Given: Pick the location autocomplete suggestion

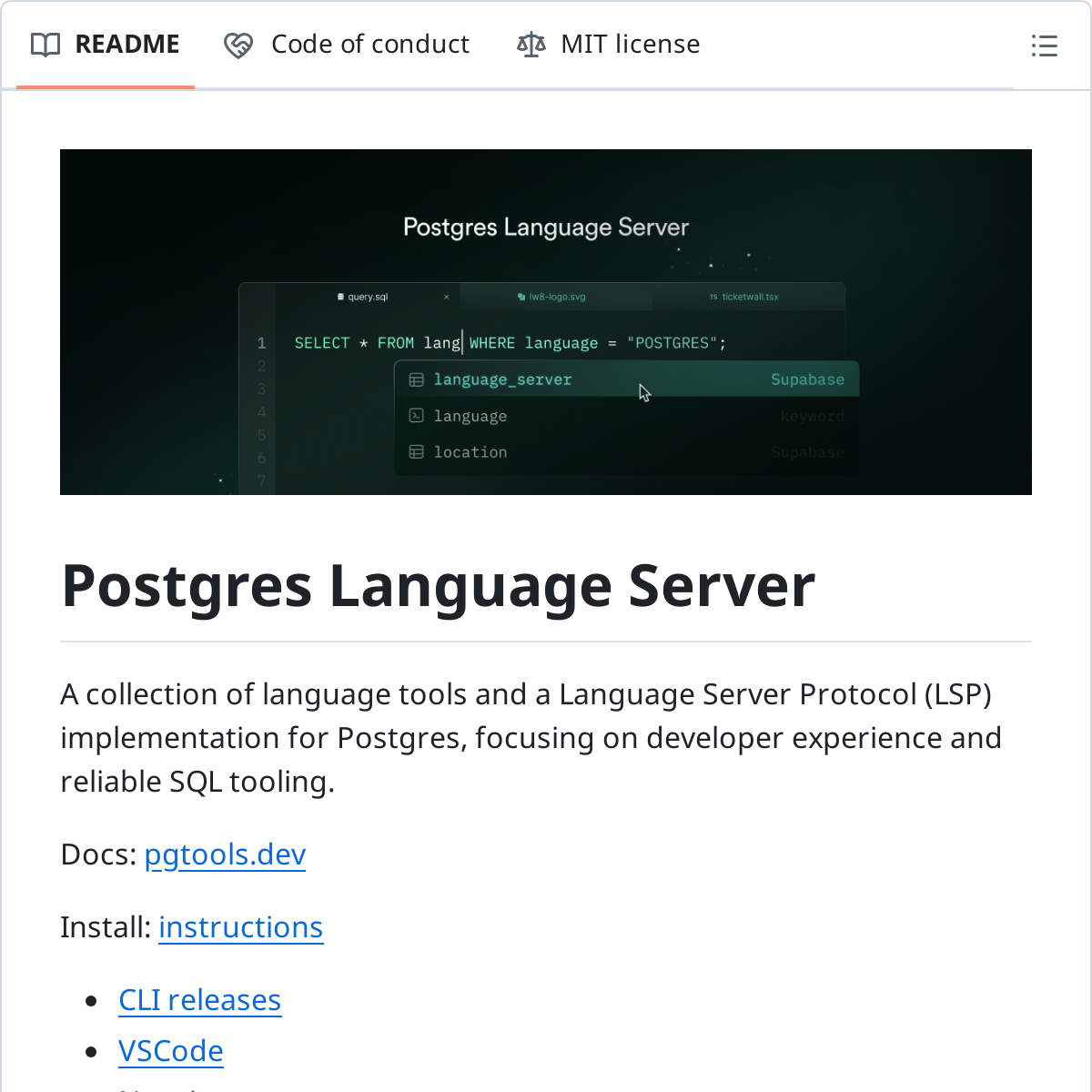Looking at the screenshot, I should [x=470, y=452].
